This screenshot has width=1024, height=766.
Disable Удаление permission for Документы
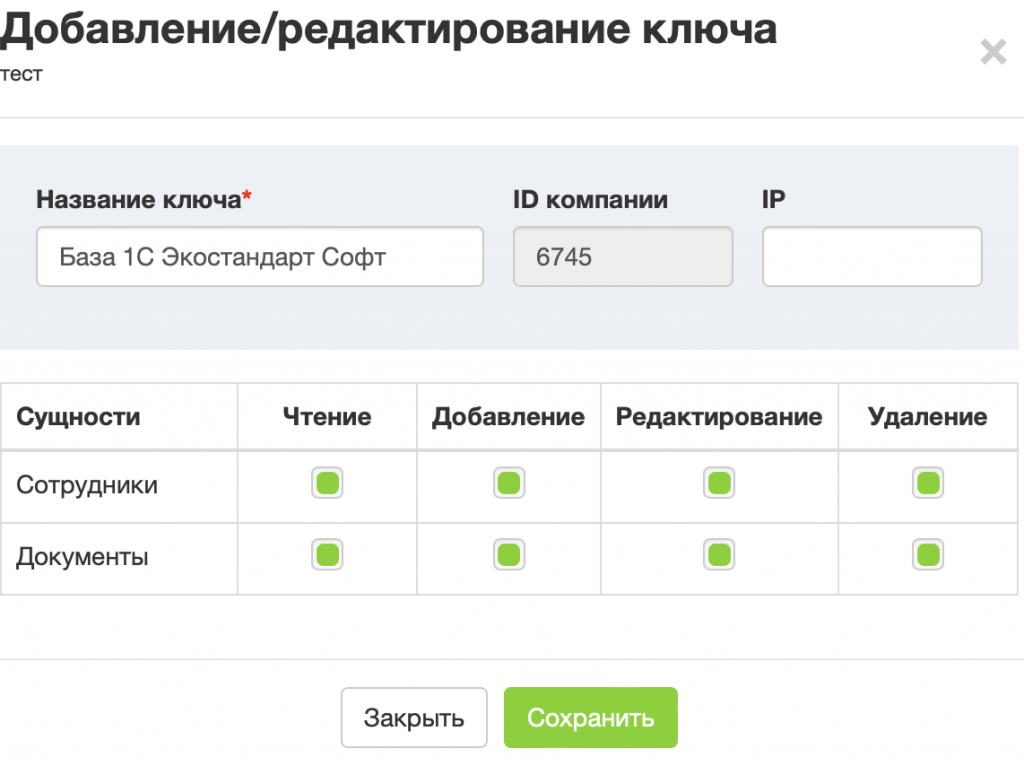pos(928,555)
